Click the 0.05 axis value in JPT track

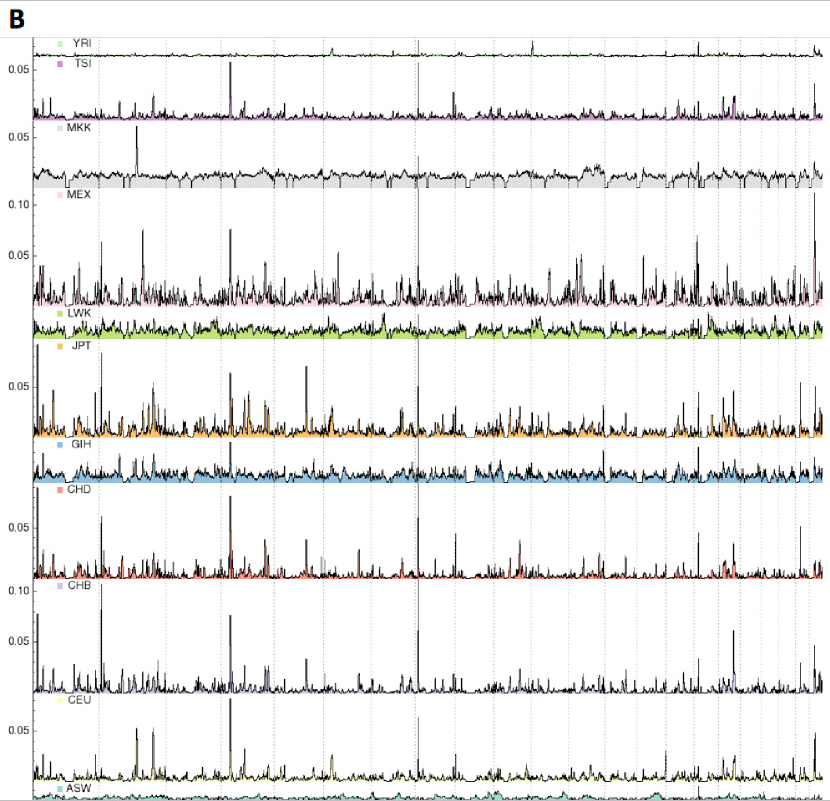coord(19,386)
